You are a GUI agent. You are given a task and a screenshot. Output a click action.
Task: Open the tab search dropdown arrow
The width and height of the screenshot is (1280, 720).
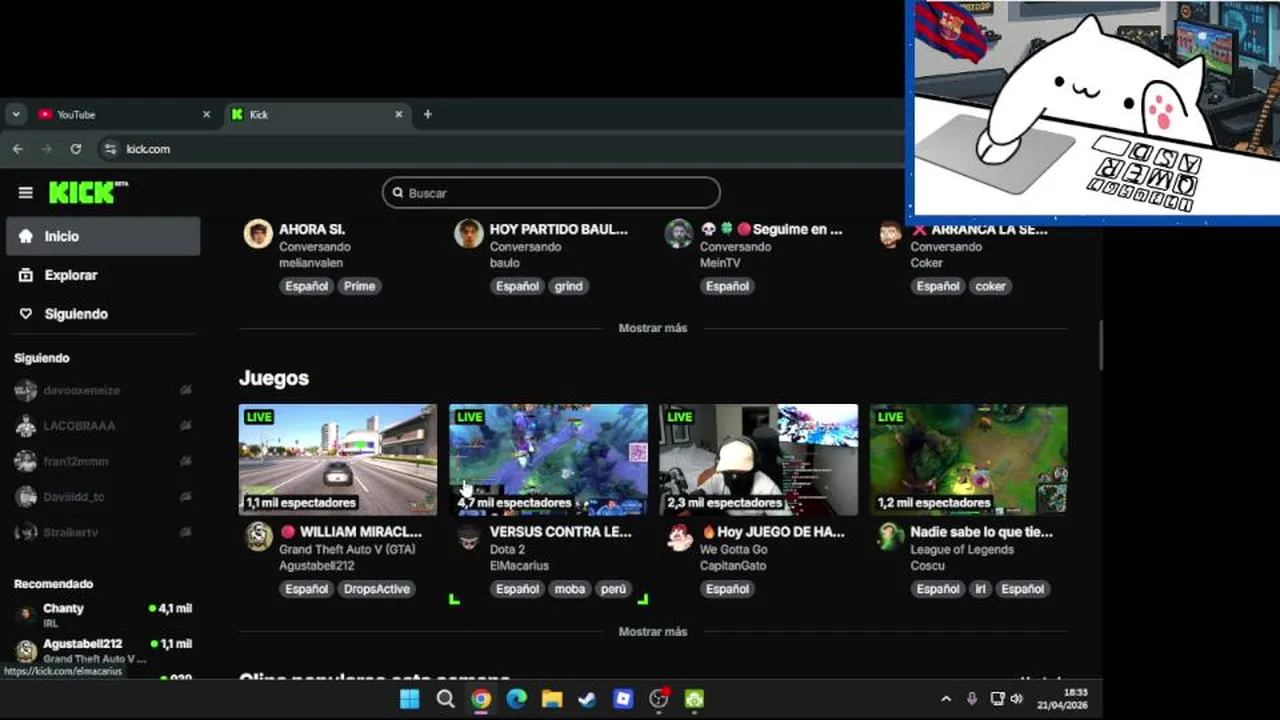coord(15,114)
